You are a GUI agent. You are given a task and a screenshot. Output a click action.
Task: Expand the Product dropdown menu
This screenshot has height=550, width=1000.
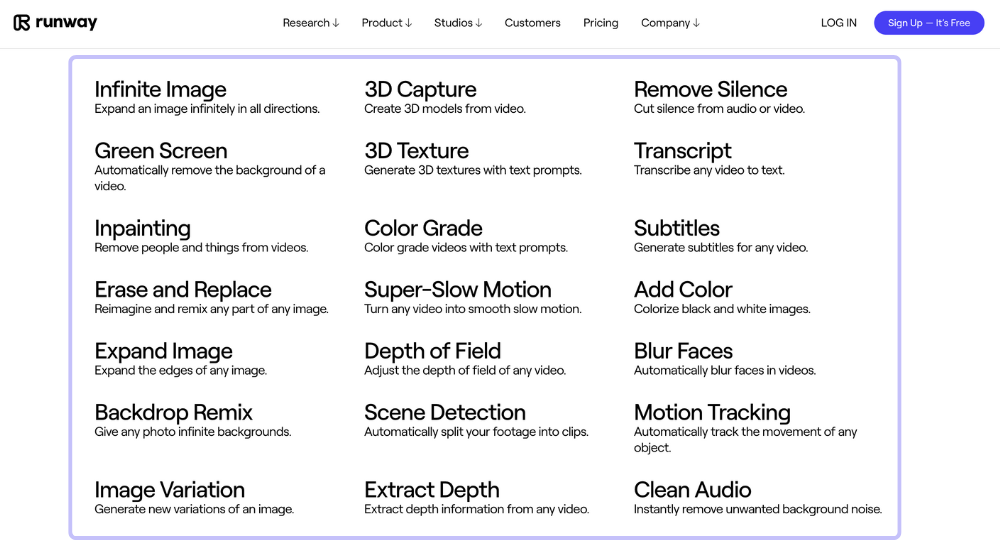[386, 23]
